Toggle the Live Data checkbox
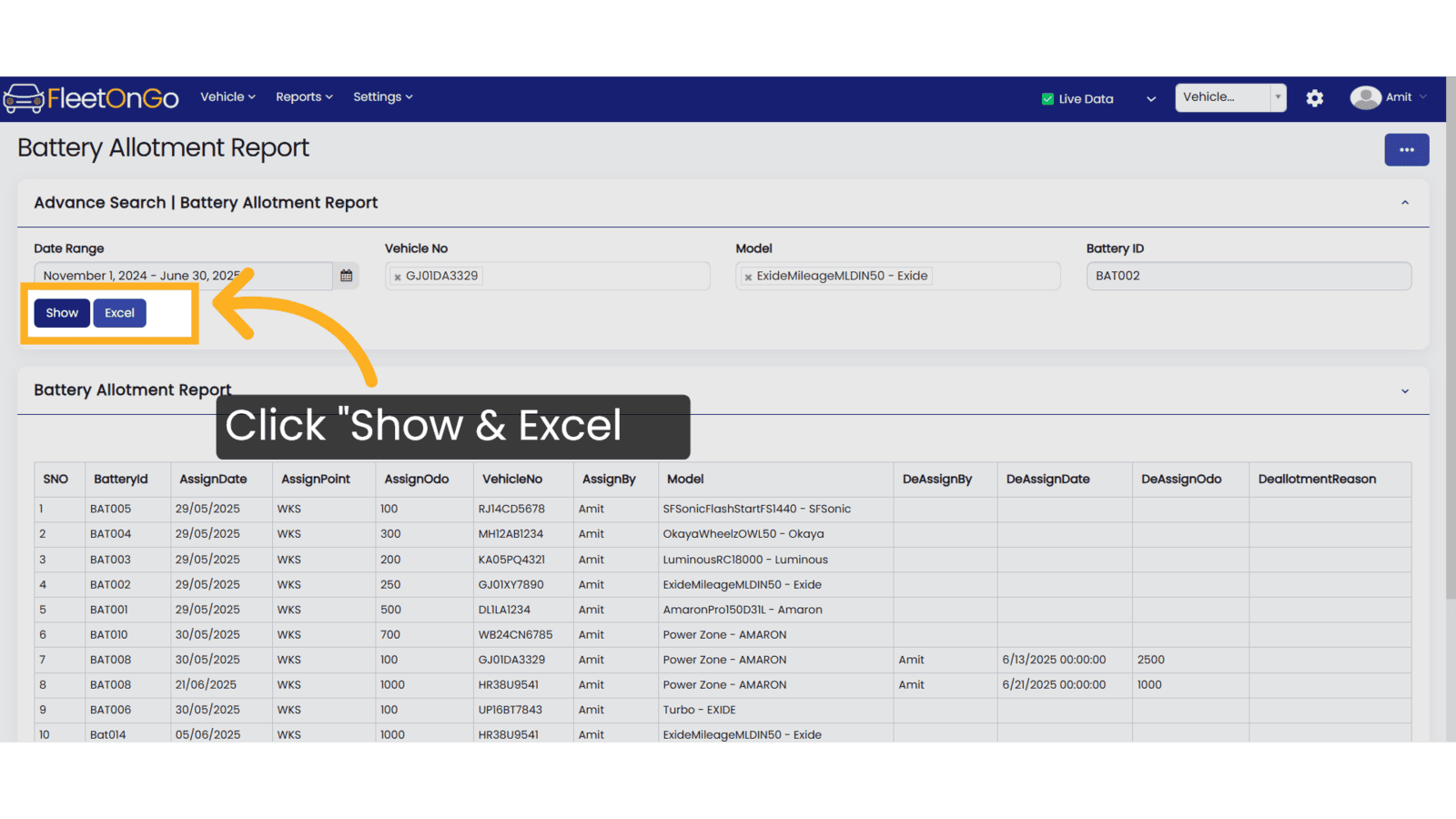1456x819 pixels. point(1047,99)
